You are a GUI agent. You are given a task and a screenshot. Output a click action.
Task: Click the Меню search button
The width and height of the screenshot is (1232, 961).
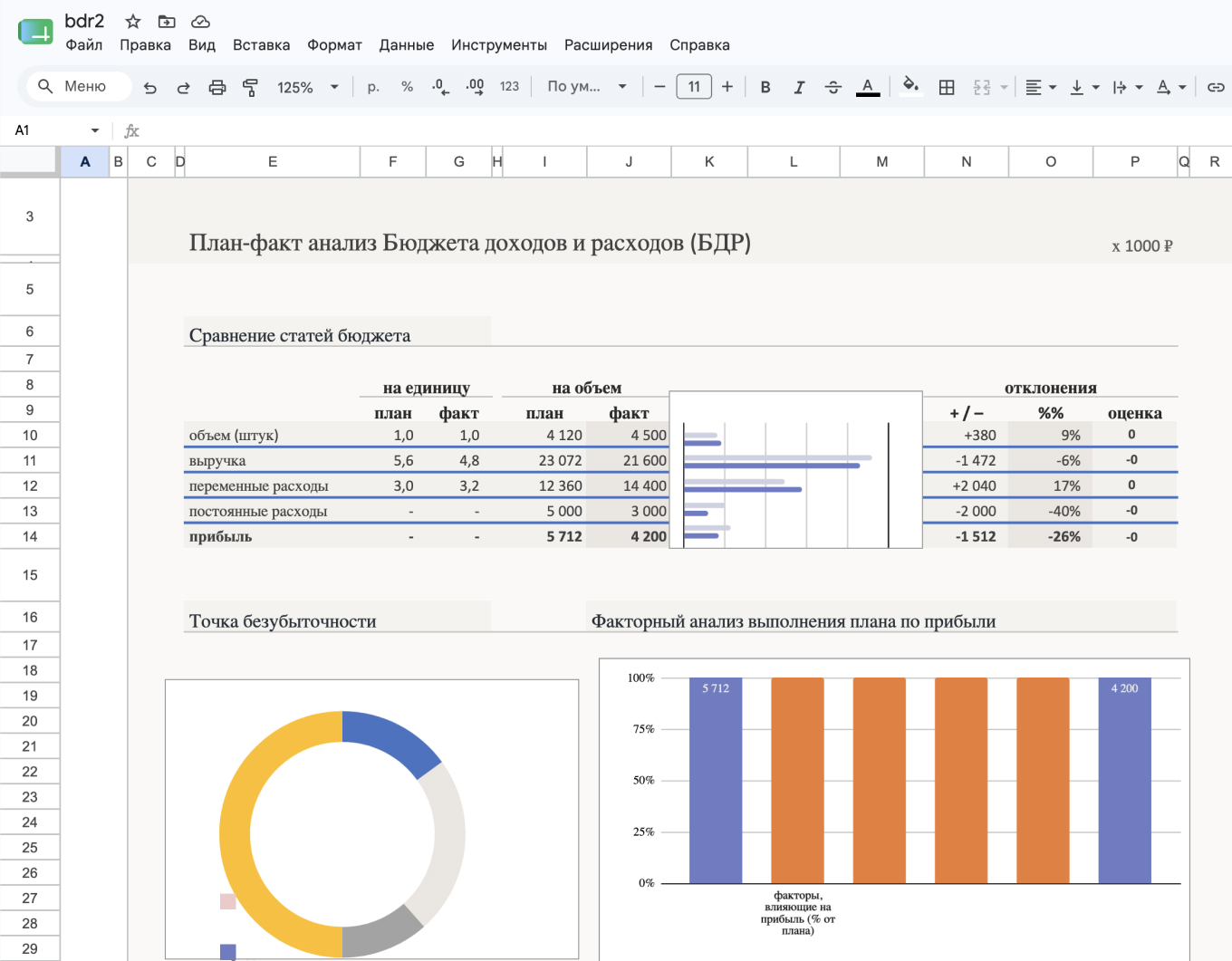pyautogui.click(x=79, y=86)
